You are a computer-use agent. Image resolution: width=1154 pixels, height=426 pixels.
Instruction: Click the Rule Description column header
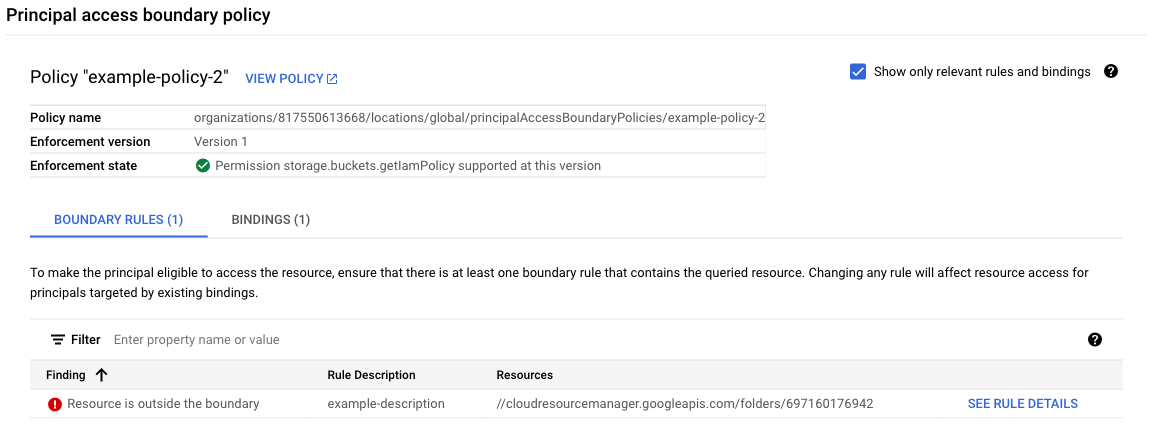371,375
